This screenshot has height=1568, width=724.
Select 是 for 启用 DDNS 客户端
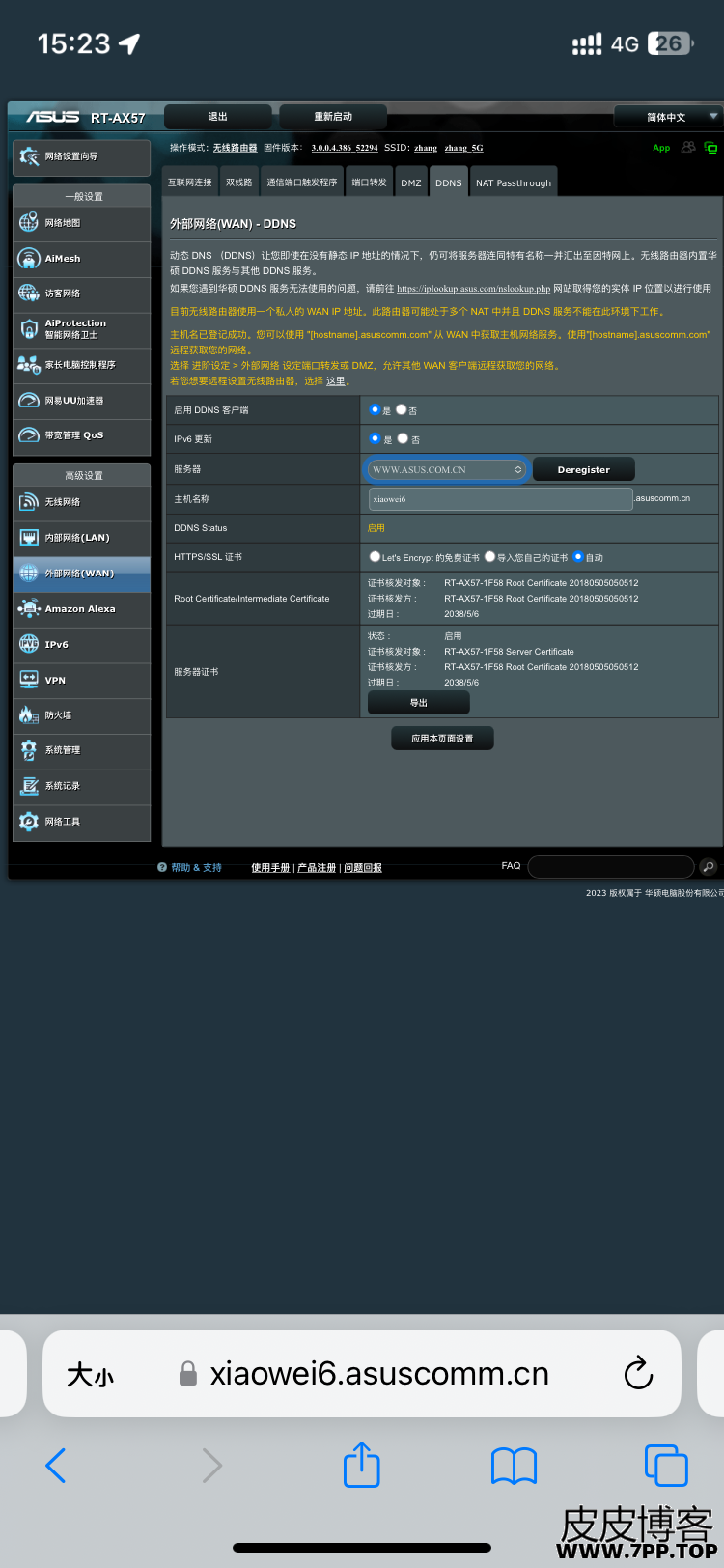[375, 409]
